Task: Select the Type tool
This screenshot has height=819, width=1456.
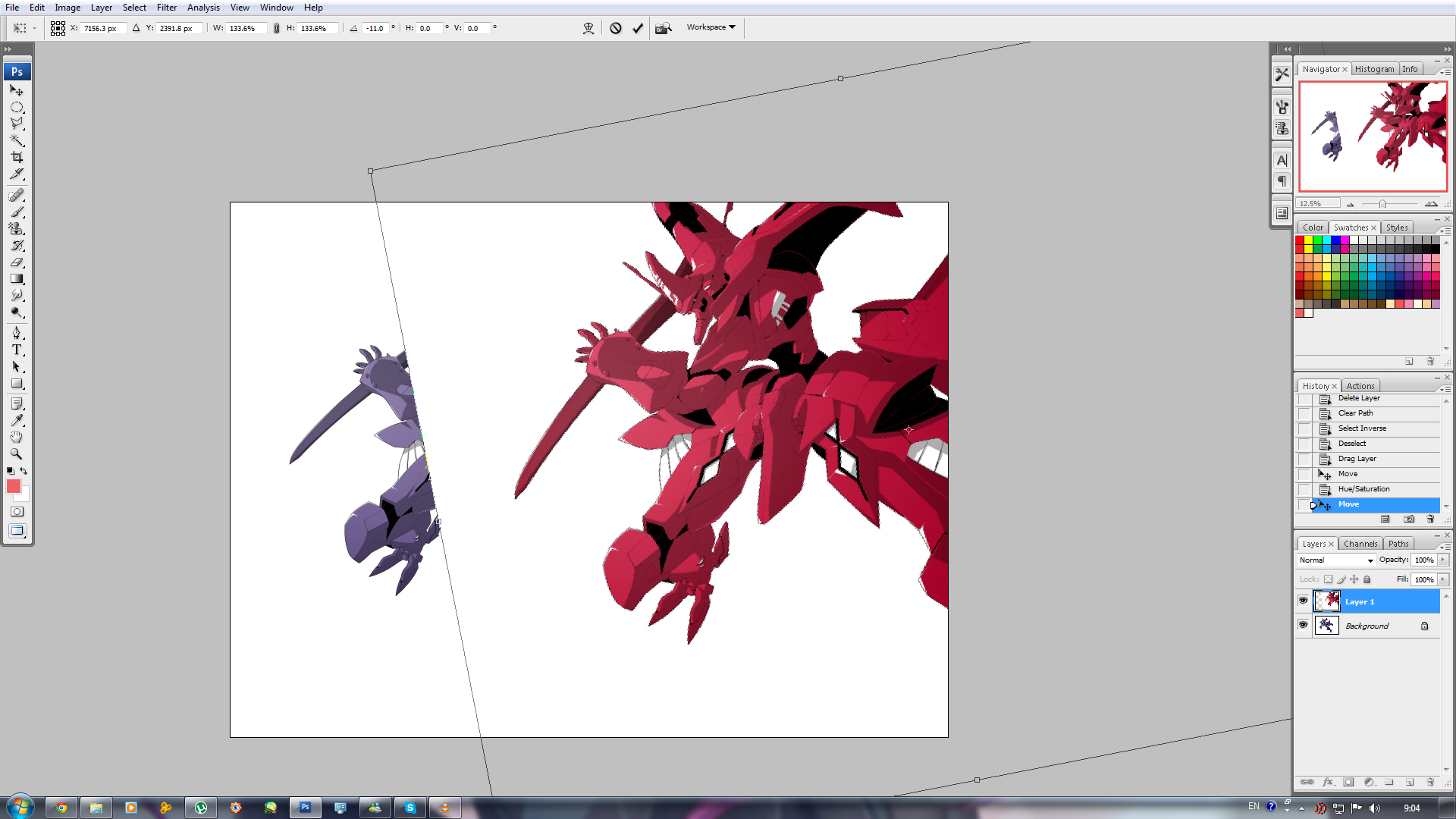Action: tap(16, 350)
